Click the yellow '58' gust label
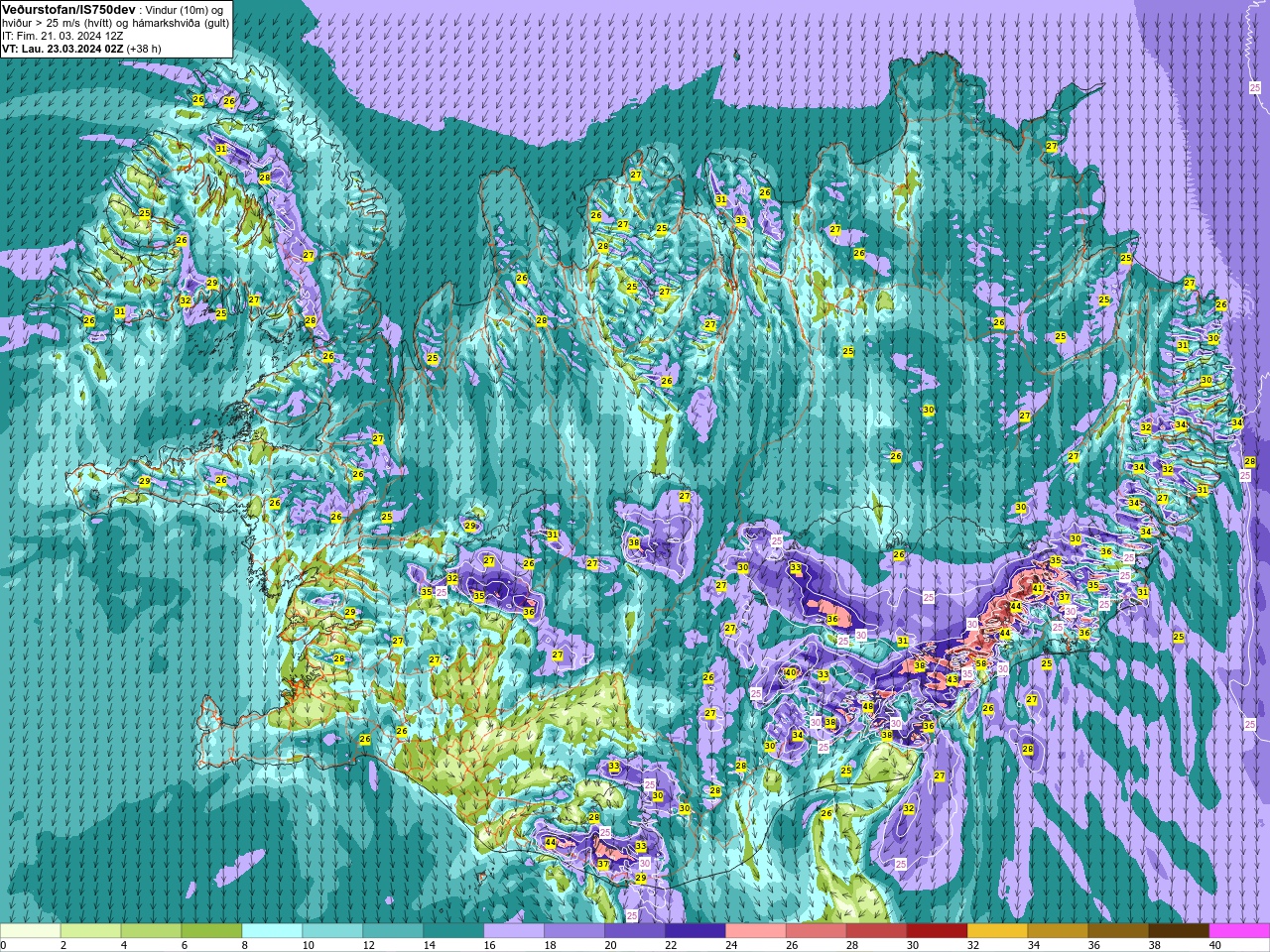The image size is (1270, 952). tap(981, 664)
